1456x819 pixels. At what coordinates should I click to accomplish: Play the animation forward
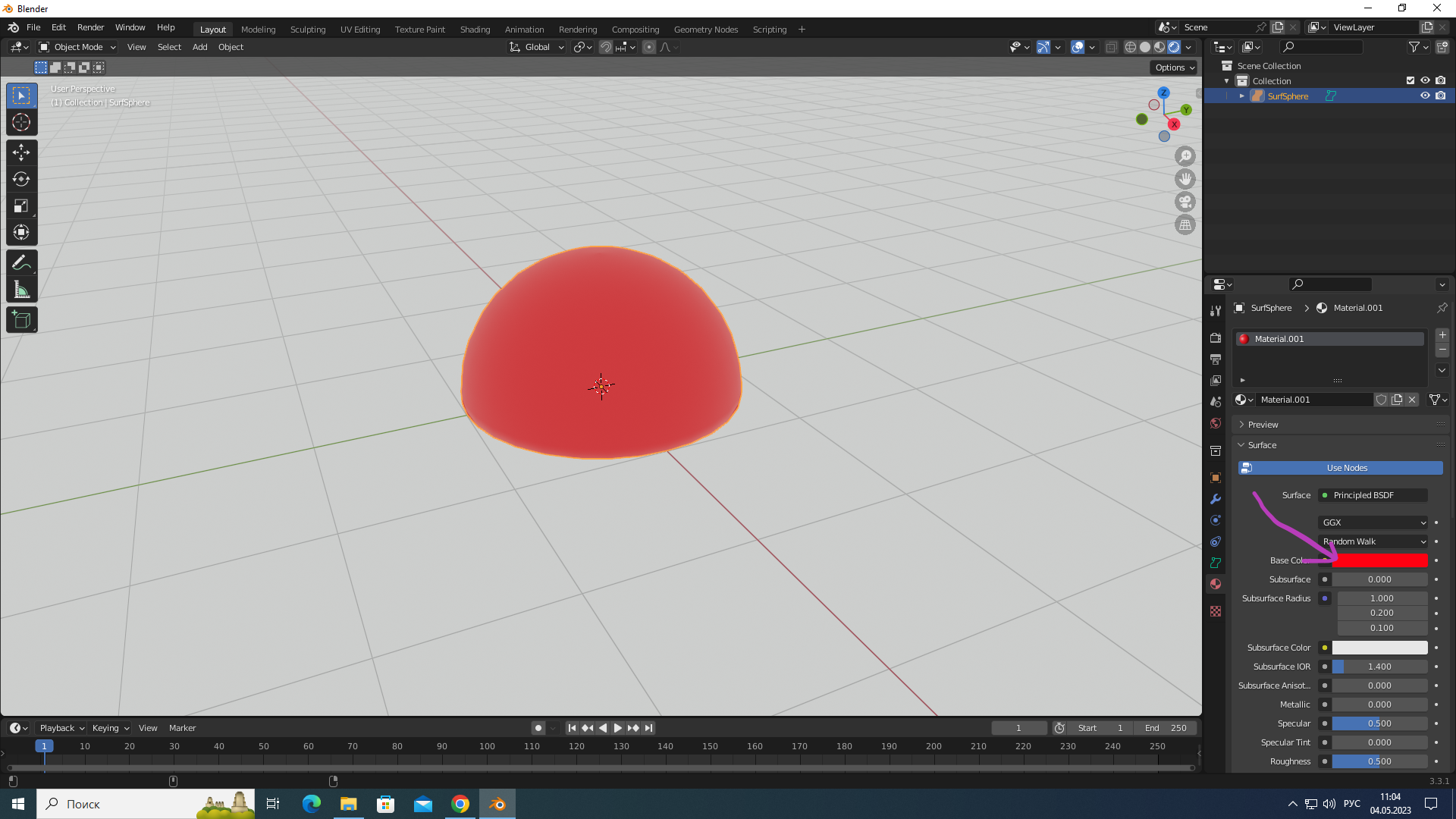click(x=617, y=728)
